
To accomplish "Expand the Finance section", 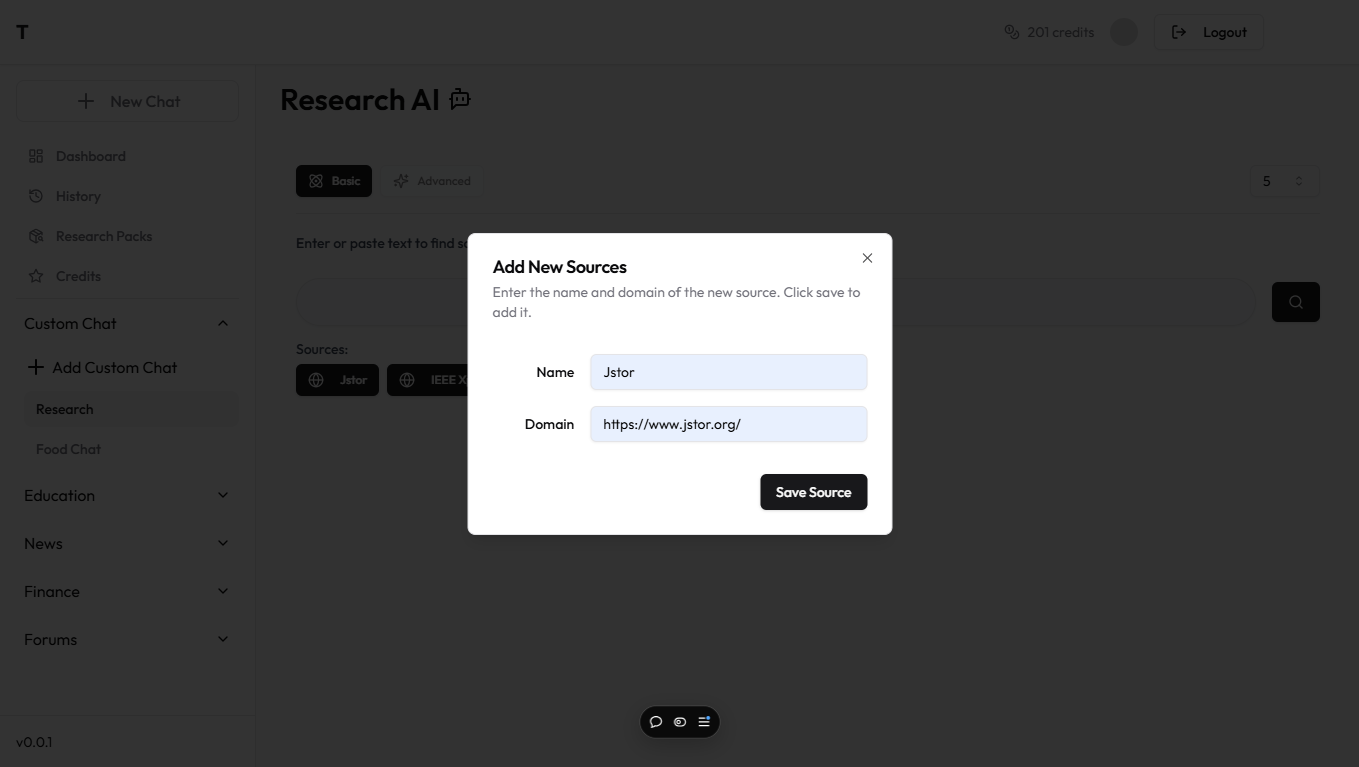I will (x=128, y=591).
